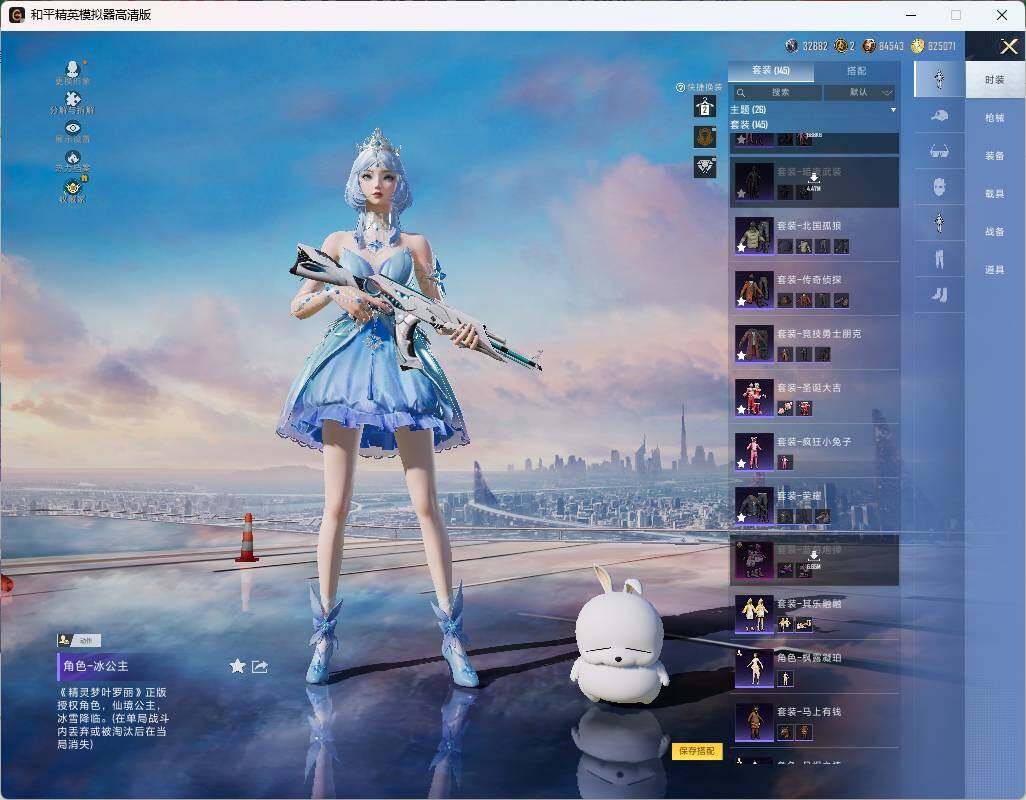Viewport: 1026px width, 800px height.
Task: Open the 装备 side menu
Action: [995, 156]
